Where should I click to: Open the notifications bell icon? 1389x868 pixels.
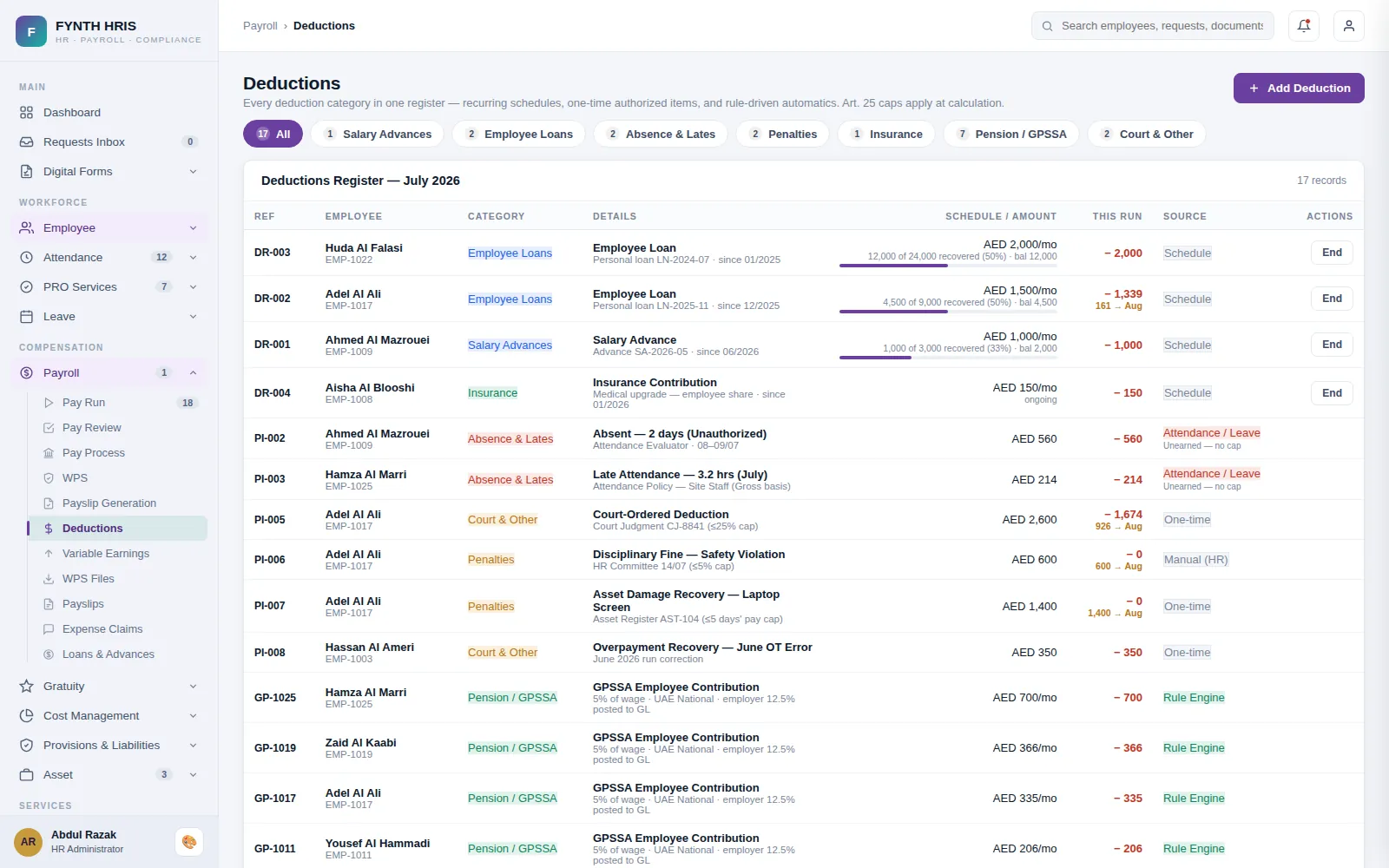pyautogui.click(x=1304, y=26)
